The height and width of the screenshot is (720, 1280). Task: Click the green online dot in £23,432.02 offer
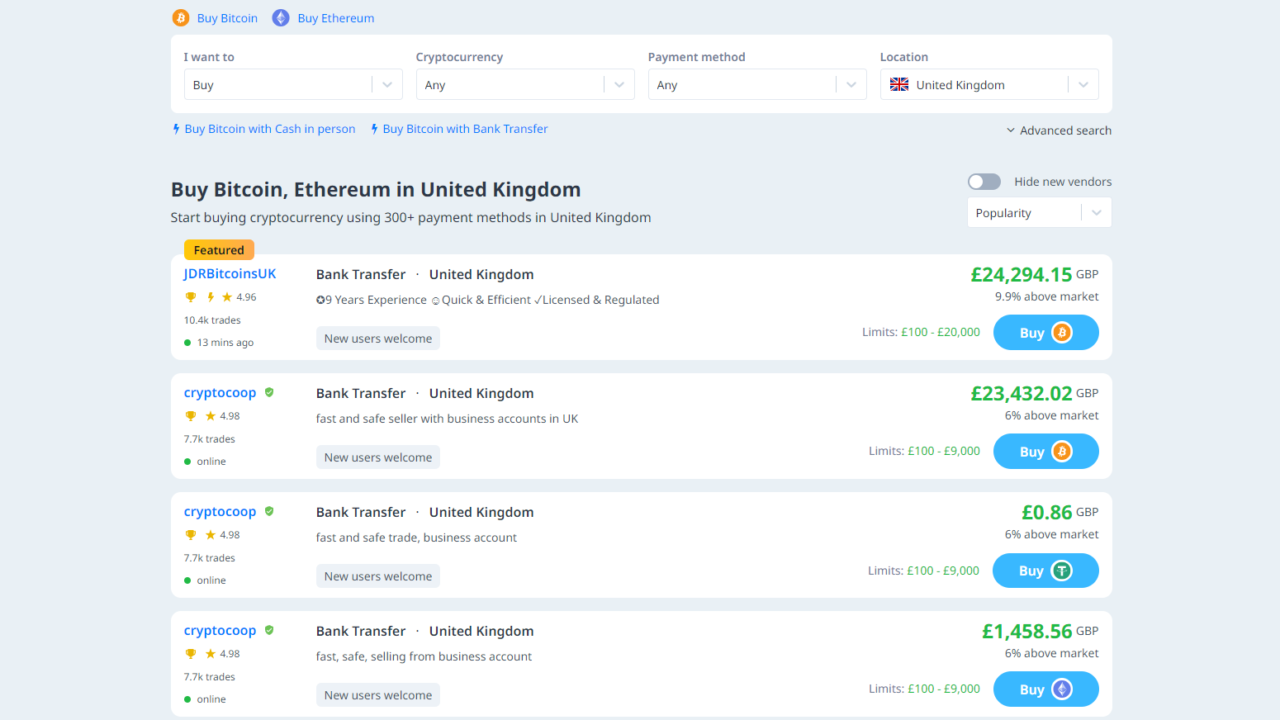(x=187, y=462)
